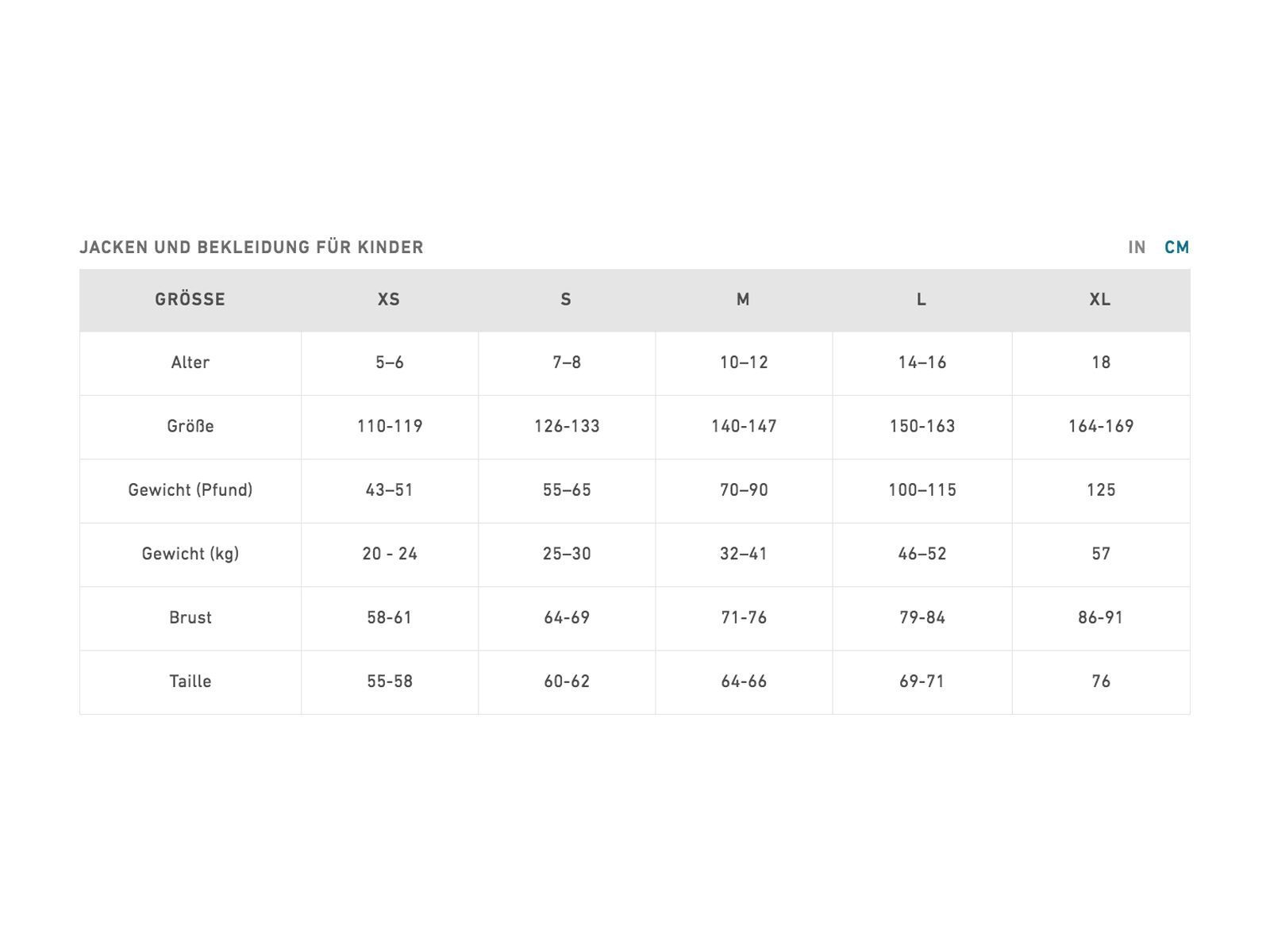Click the M height cell 140-147

(744, 427)
